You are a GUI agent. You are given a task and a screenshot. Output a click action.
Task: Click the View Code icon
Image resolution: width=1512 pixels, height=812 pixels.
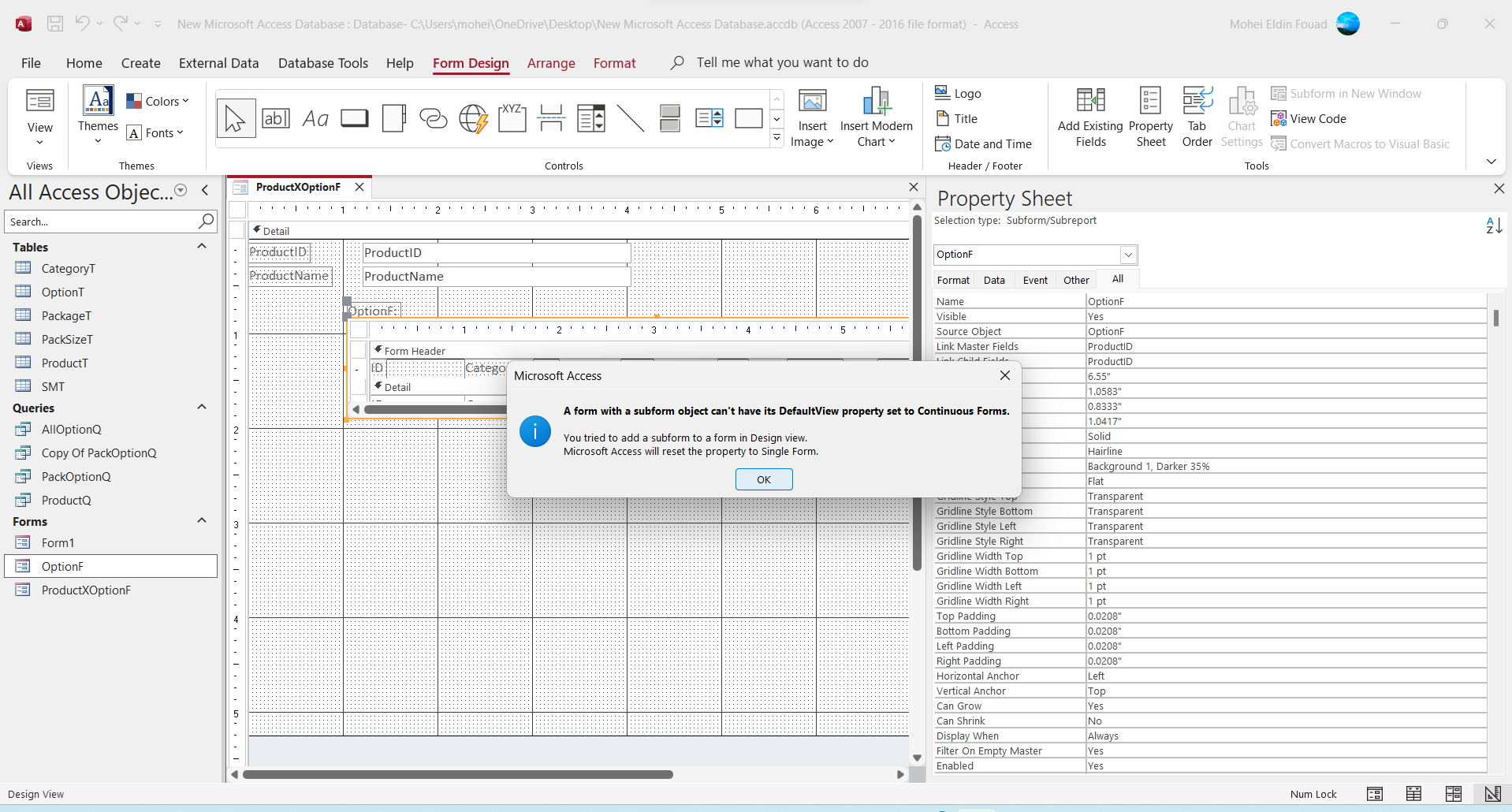click(1309, 118)
